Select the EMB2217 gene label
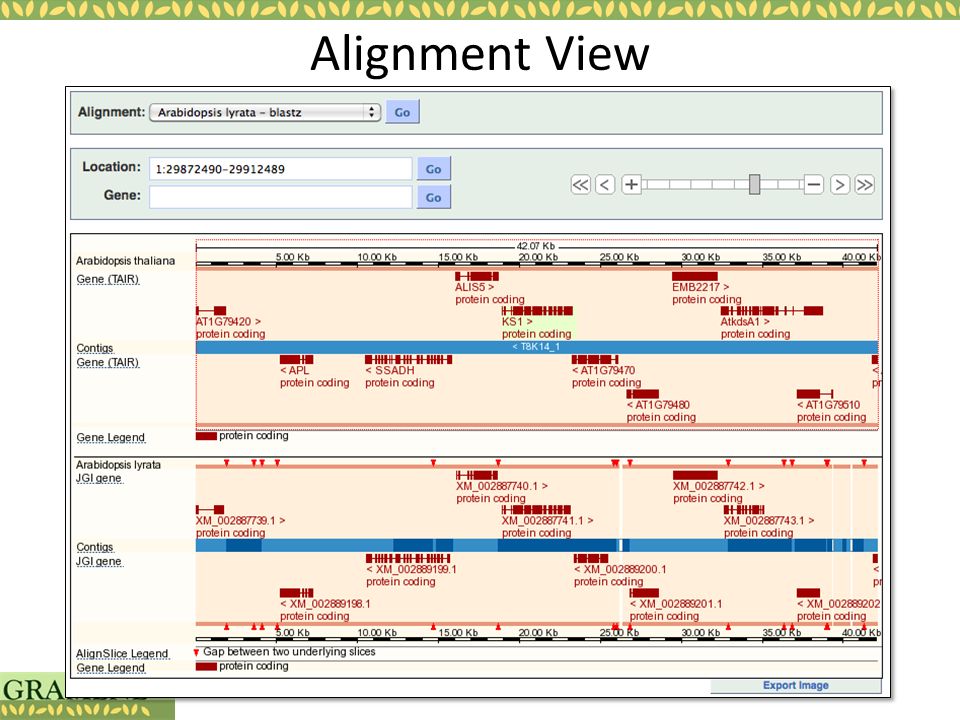 700,287
